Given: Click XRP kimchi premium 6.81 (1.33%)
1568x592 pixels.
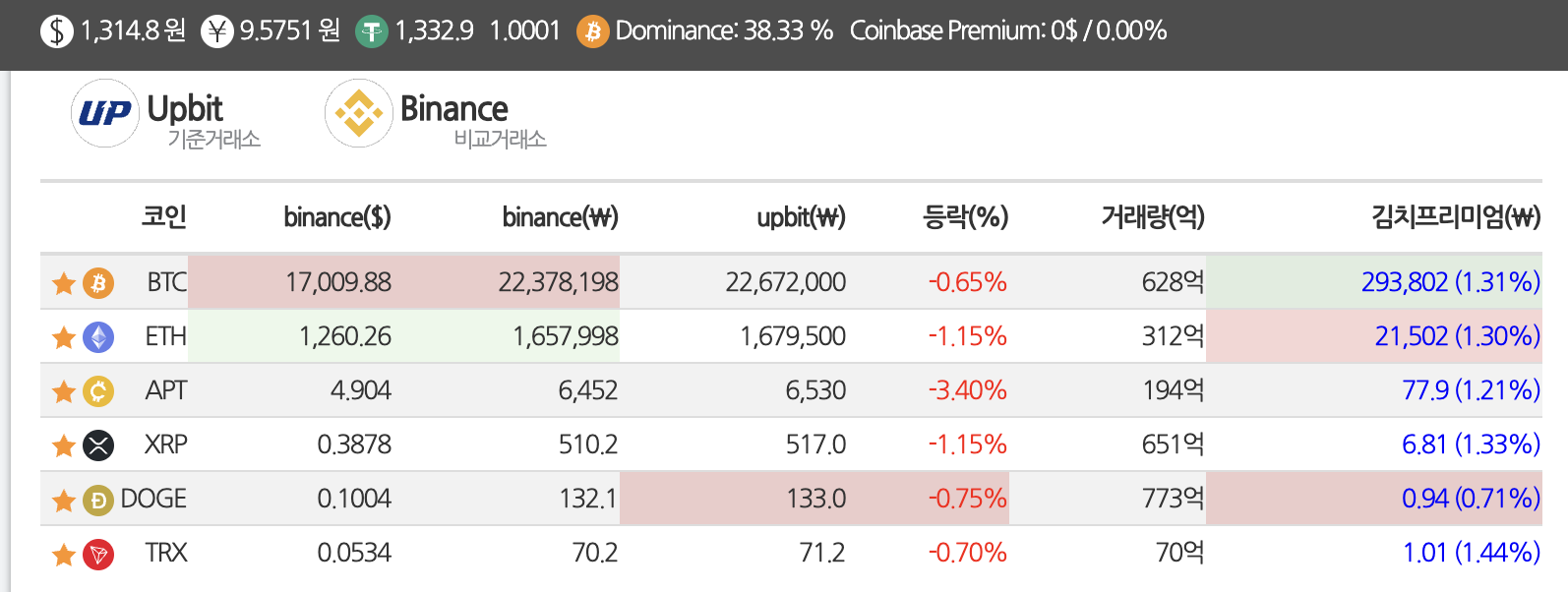Looking at the screenshot, I should click(x=1472, y=444).
